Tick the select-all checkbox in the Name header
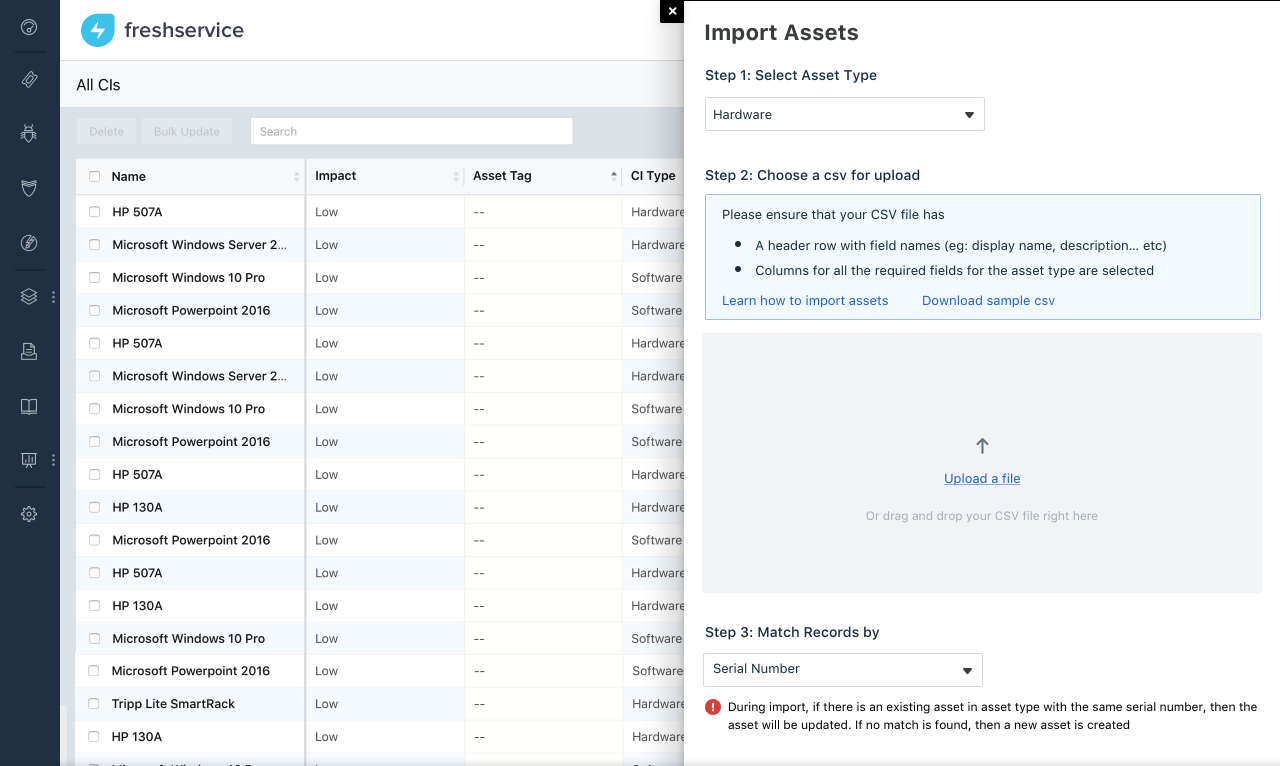 click(95, 177)
